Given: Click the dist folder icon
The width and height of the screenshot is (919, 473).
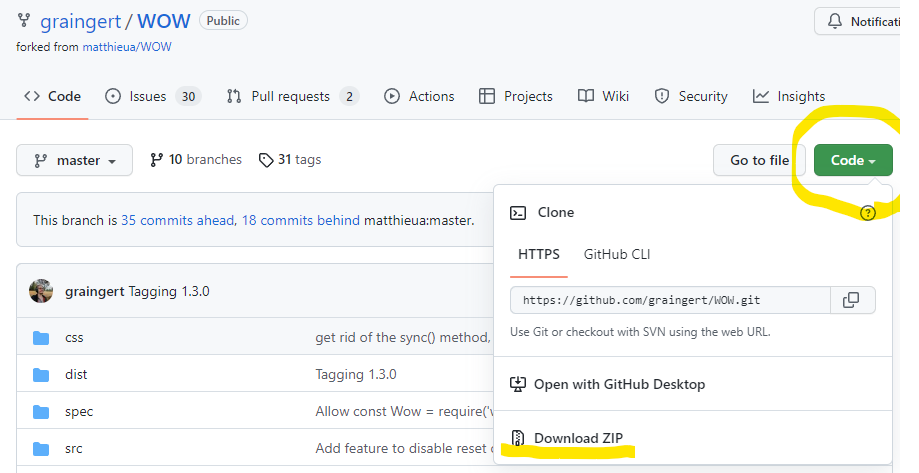Looking at the screenshot, I should 41,375.
